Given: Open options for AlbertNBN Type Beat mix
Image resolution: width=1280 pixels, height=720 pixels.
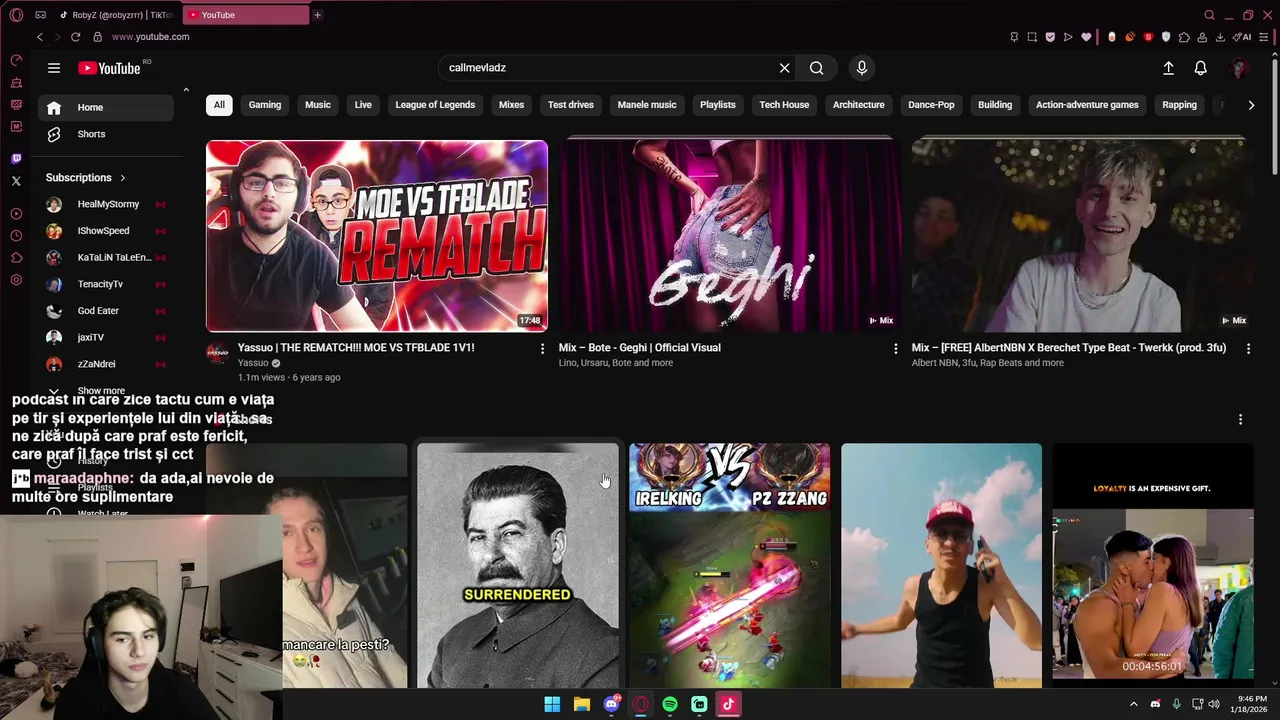Looking at the screenshot, I should click(1248, 348).
